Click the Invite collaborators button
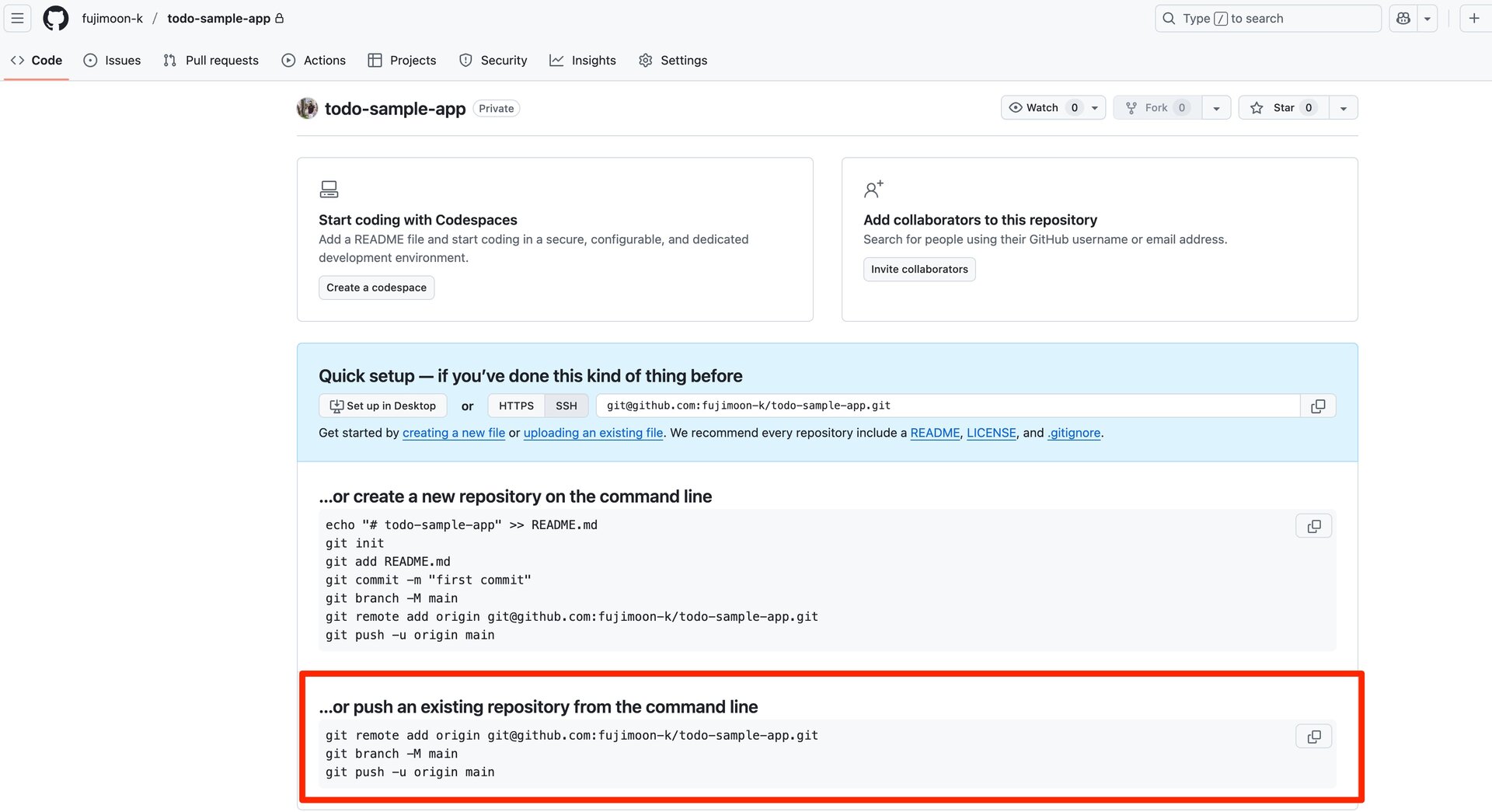The height and width of the screenshot is (812, 1492). [x=919, y=269]
